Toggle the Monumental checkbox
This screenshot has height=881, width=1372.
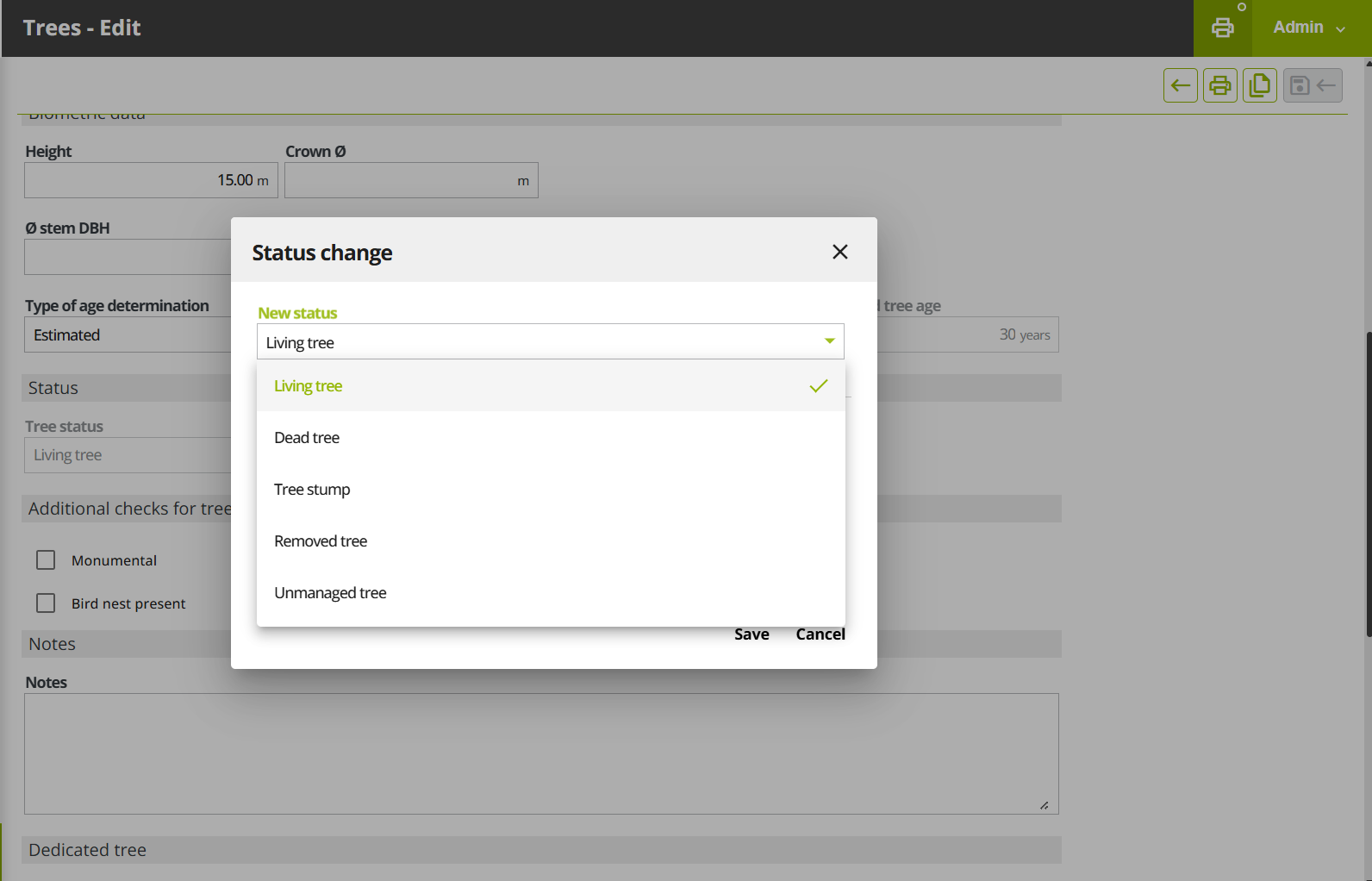point(46,560)
